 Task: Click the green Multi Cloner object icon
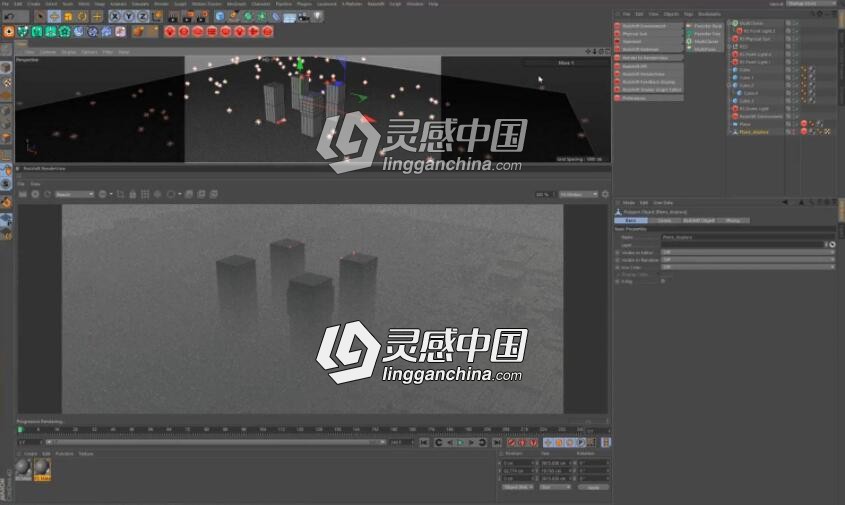click(x=735, y=23)
